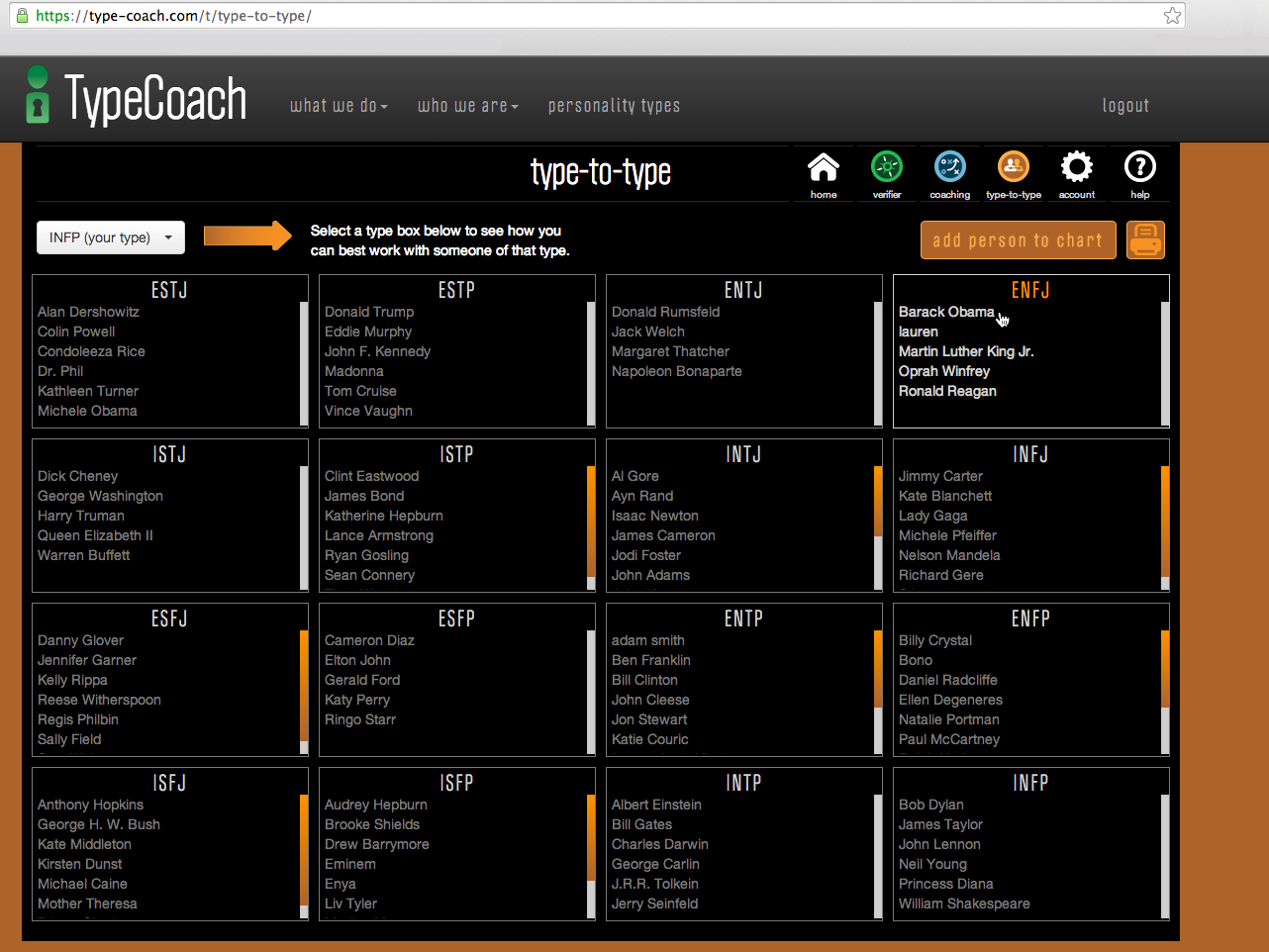This screenshot has height=952, width=1269.
Task: Click Colin Powell in ESTJ list
Action: [76, 332]
